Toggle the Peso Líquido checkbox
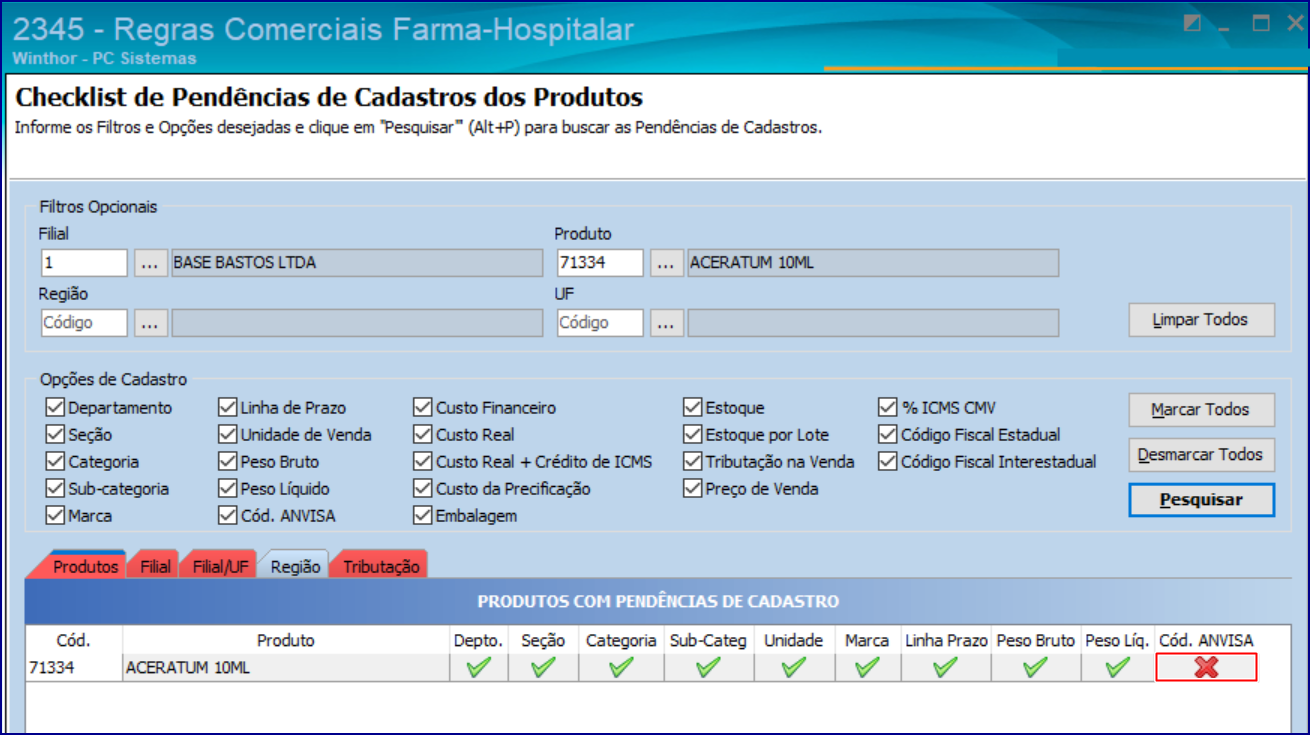The image size is (1310, 735). 228,489
